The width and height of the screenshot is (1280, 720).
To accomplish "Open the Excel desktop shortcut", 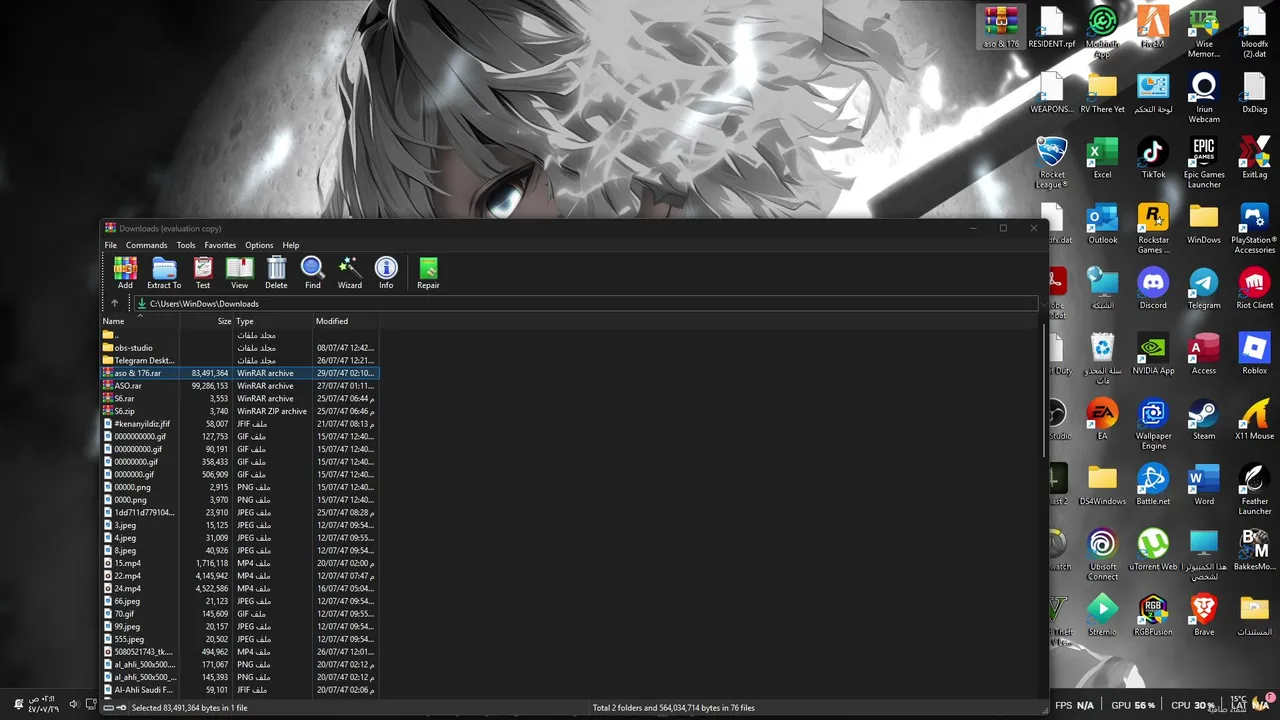I will pyautogui.click(x=1102, y=157).
